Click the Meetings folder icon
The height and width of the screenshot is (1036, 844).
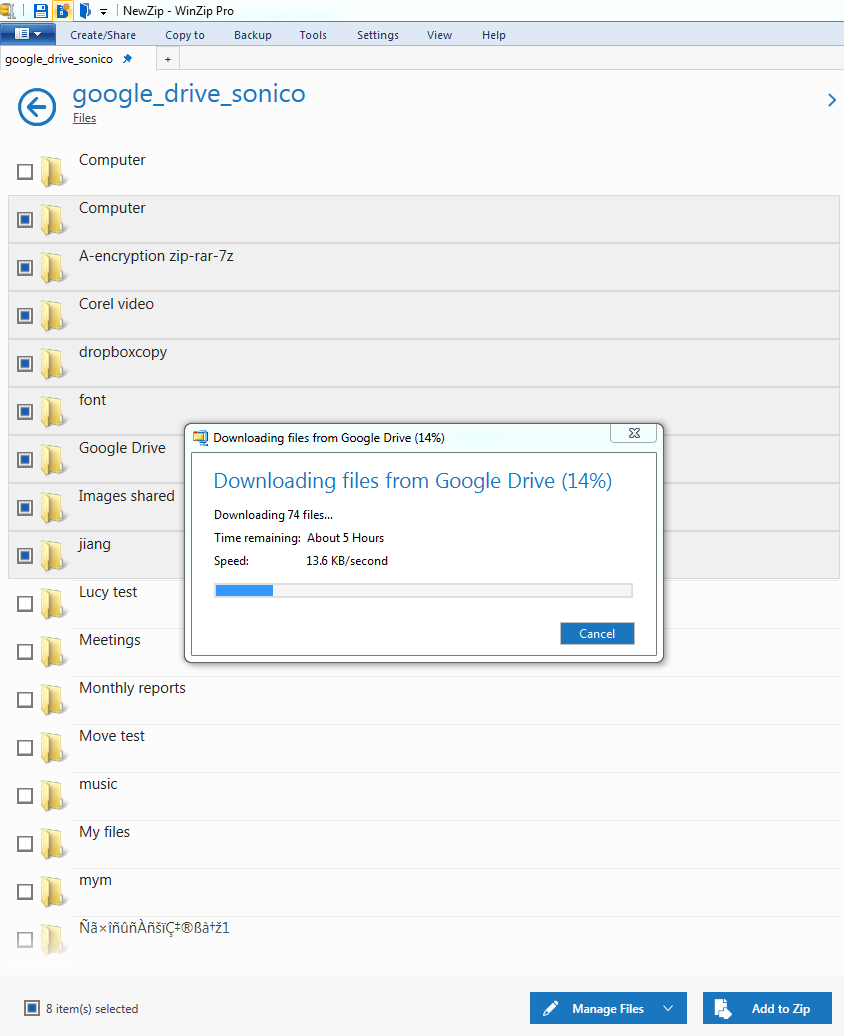tap(53, 651)
